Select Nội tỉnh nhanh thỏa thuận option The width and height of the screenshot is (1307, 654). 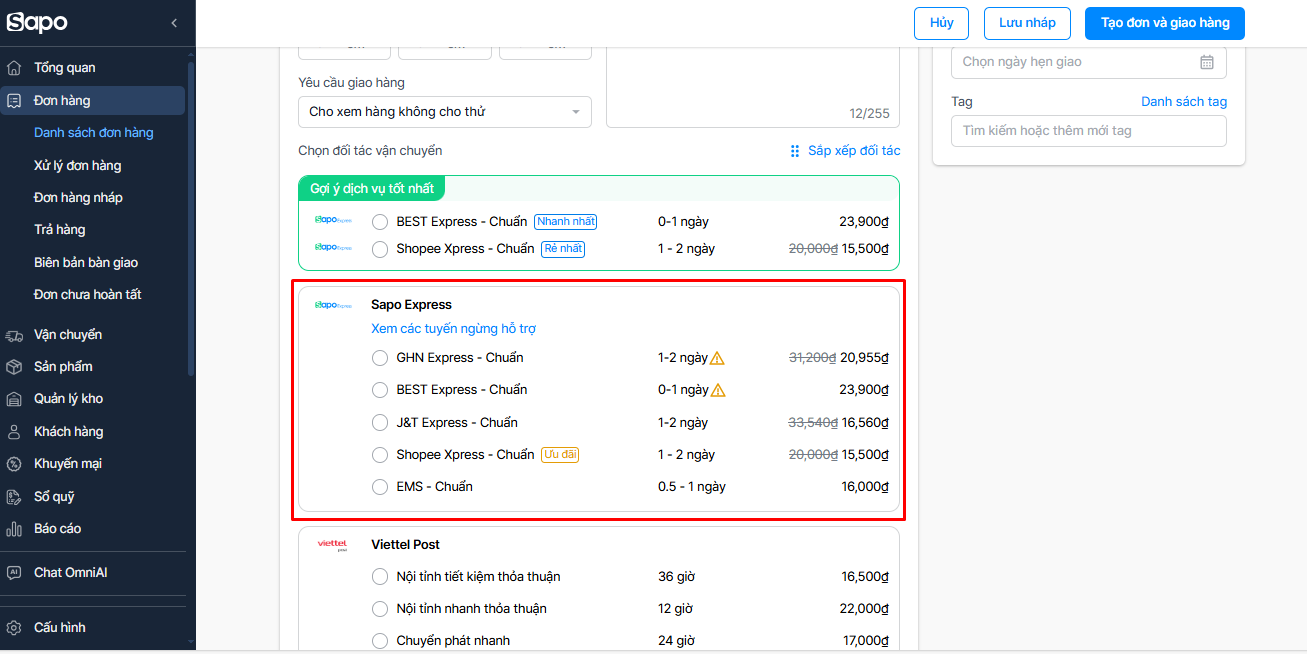tap(380, 609)
